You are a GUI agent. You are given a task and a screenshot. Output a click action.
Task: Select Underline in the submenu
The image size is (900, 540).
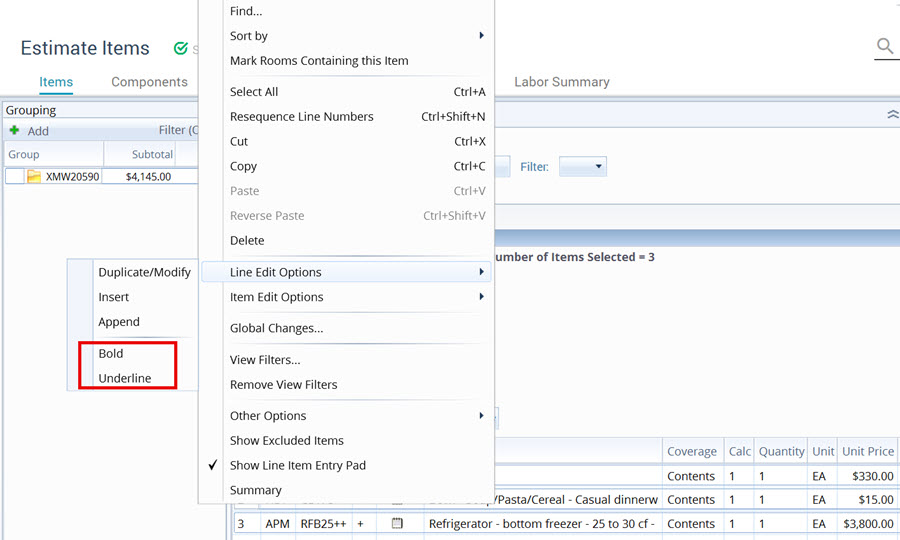pos(125,378)
